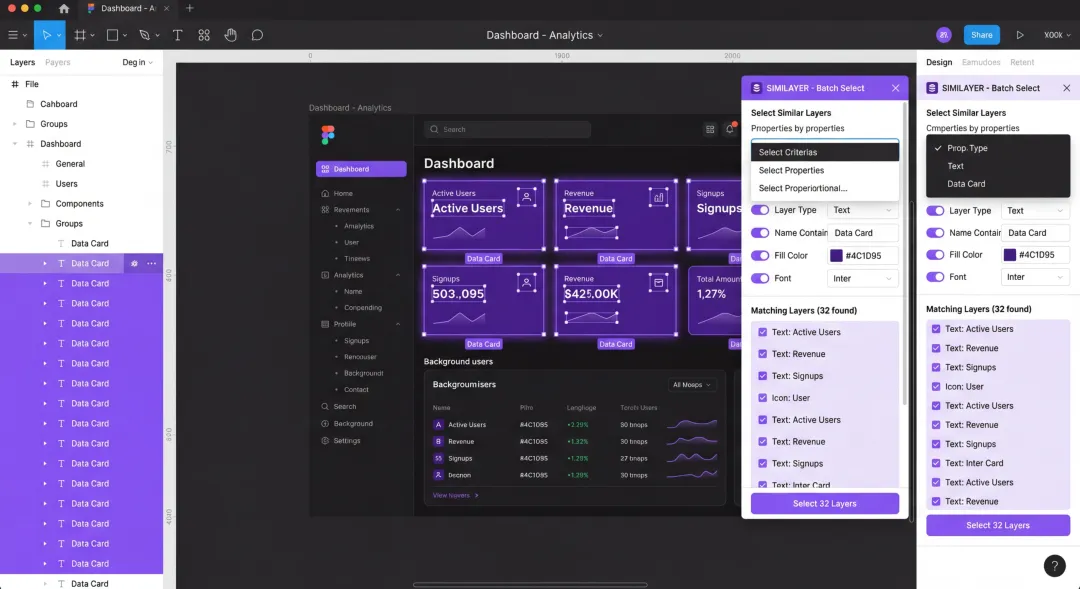Open the help question mark button
The image size is (1080, 589).
[1055, 566]
